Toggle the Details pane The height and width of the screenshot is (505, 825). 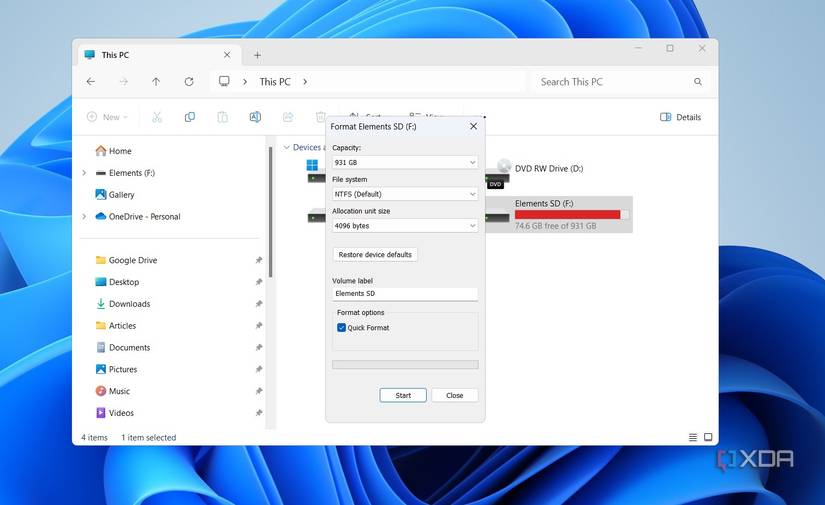680,117
